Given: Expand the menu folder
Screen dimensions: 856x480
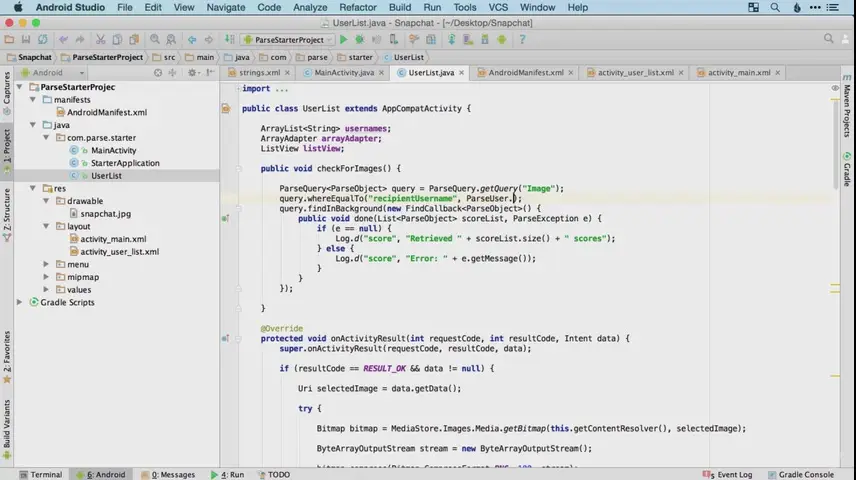Looking at the screenshot, I should click(x=46, y=264).
